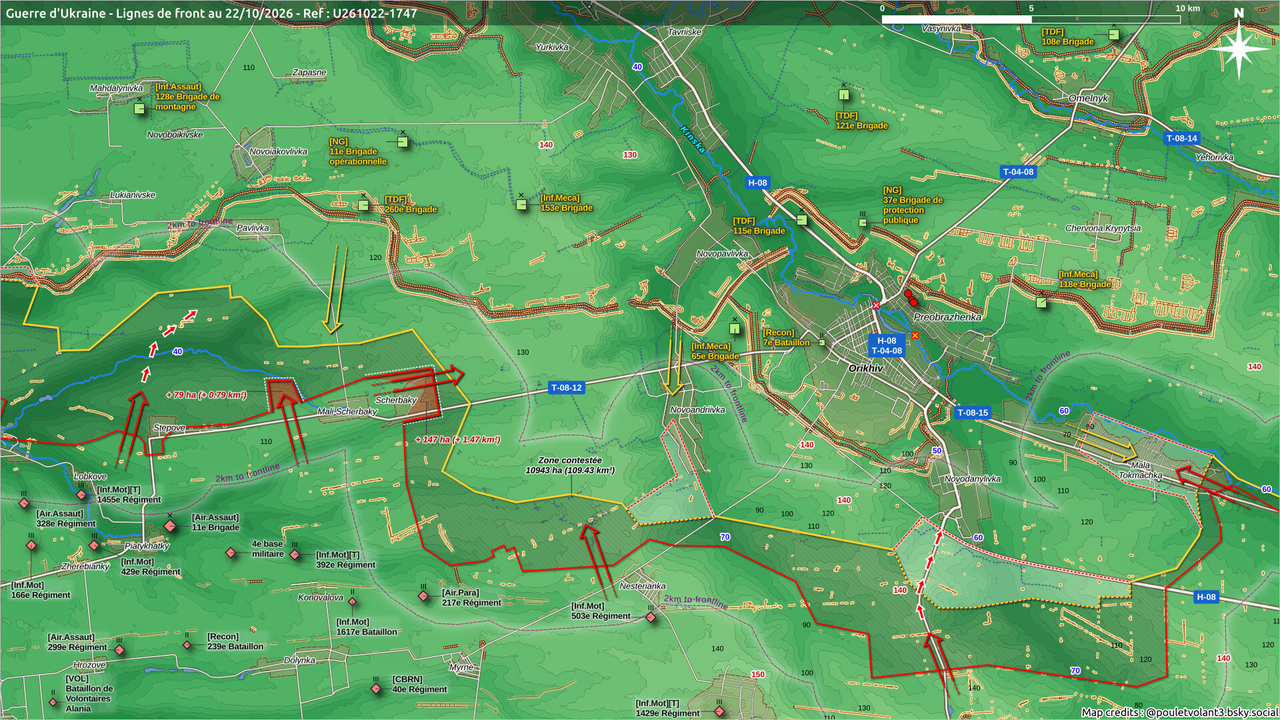Click the map title with reference U261022-1747
This screenshot has width=1280, height=720.
(212, 12)
